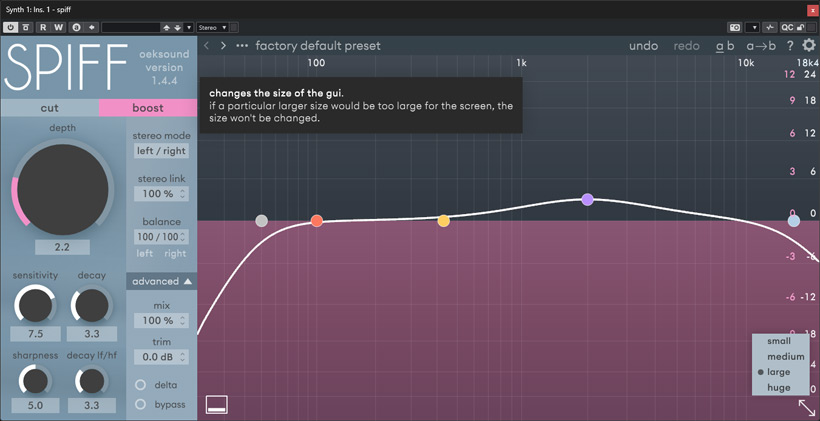Toggle the plugin power activate button
The image size is (820, 421).
pos(10,27)
